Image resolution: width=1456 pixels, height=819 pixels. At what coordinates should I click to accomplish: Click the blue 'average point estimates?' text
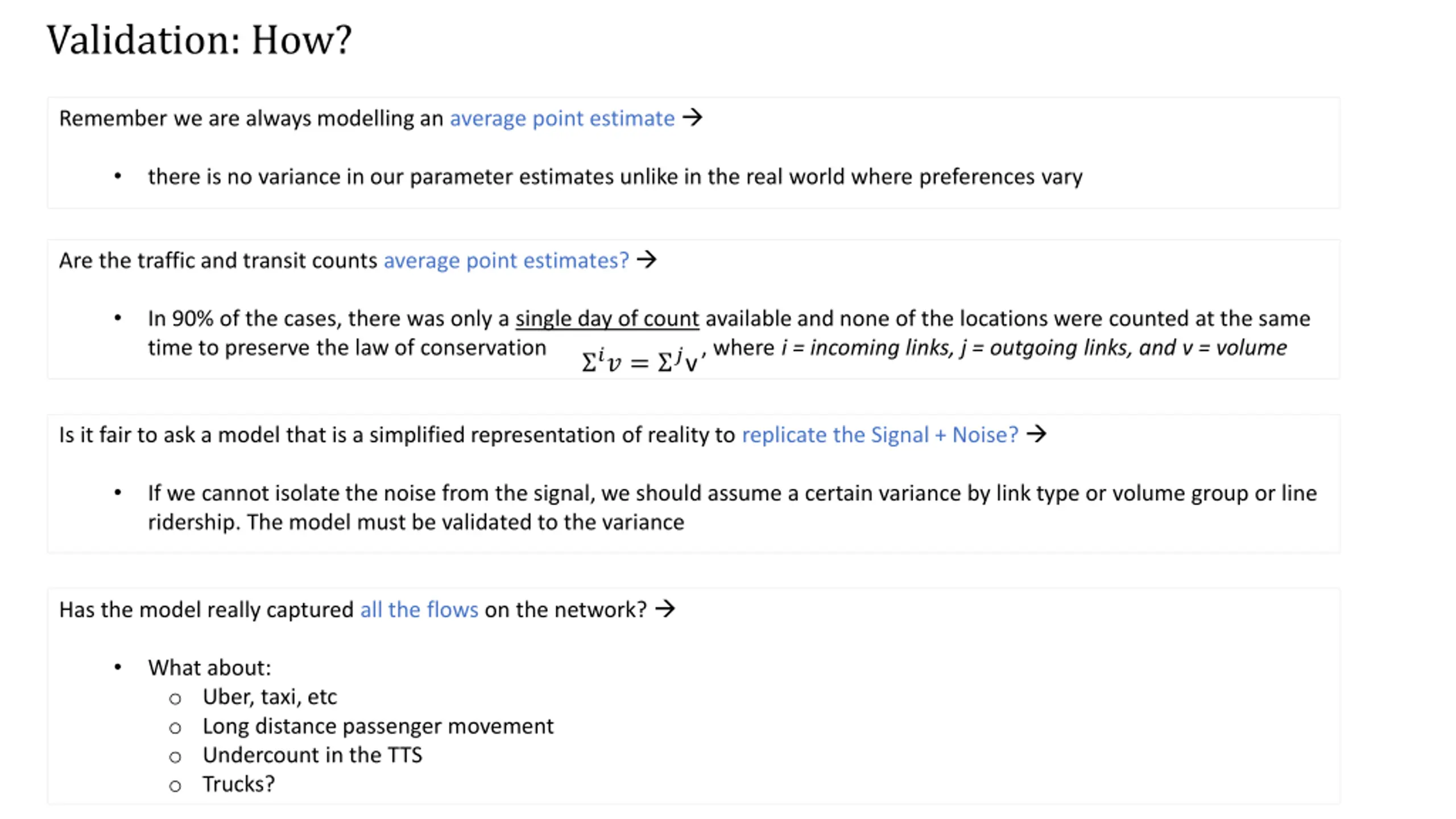point(506,260)
